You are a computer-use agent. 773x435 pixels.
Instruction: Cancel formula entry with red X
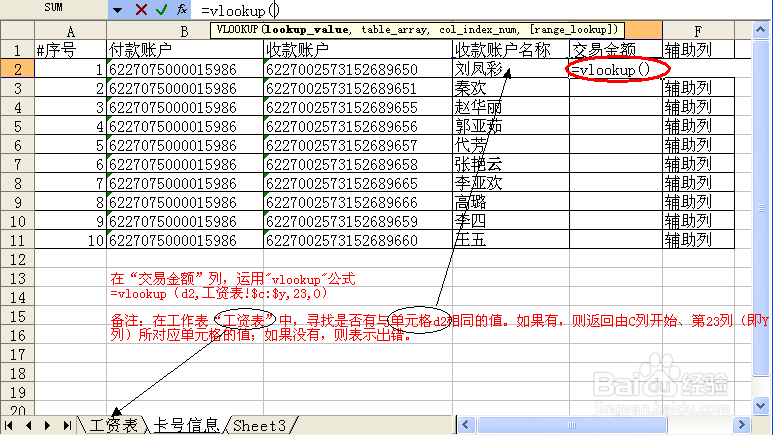click(x=141, y=9)
